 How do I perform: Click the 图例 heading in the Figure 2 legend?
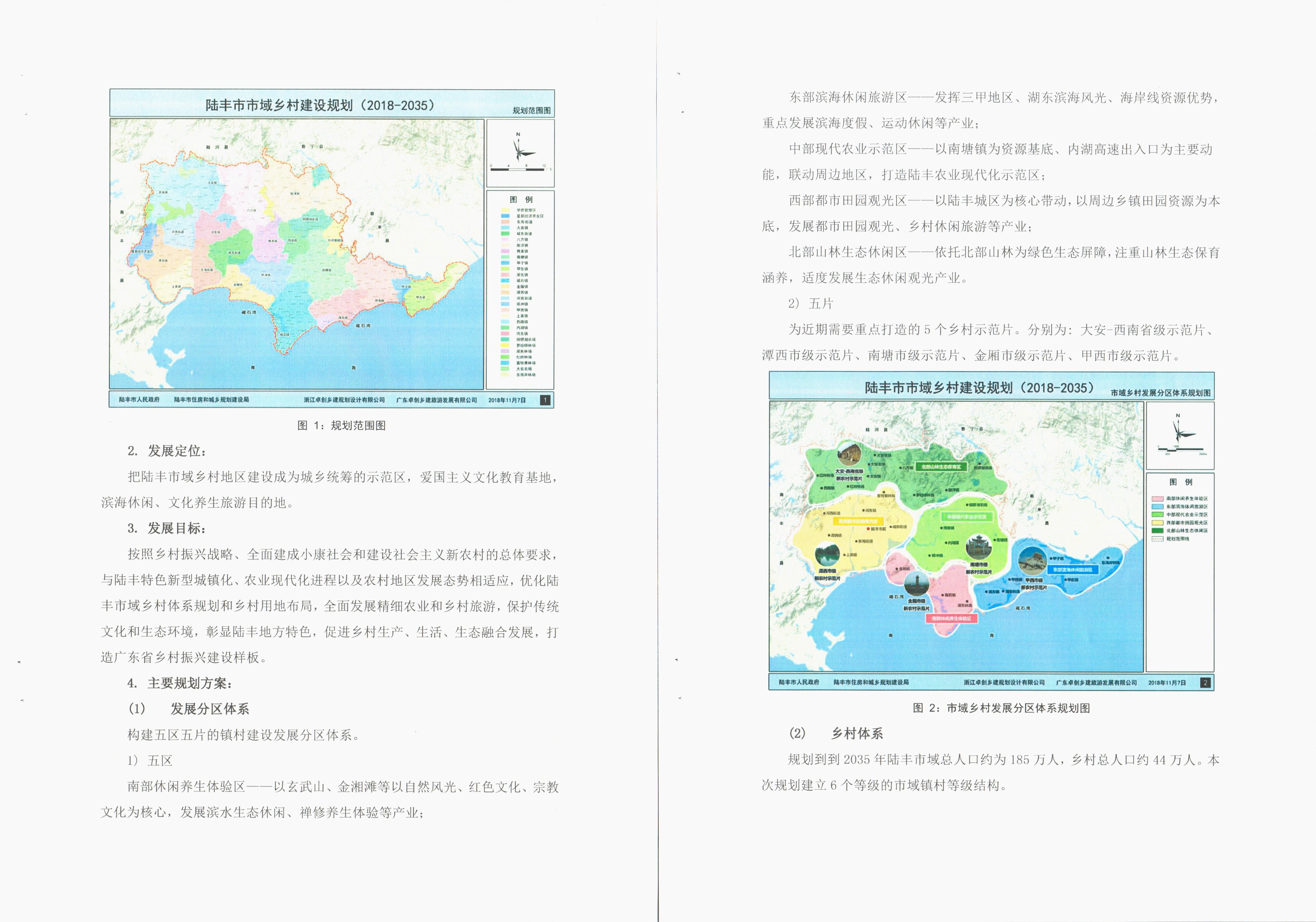pyautogui.click(x=1181, y=482)
